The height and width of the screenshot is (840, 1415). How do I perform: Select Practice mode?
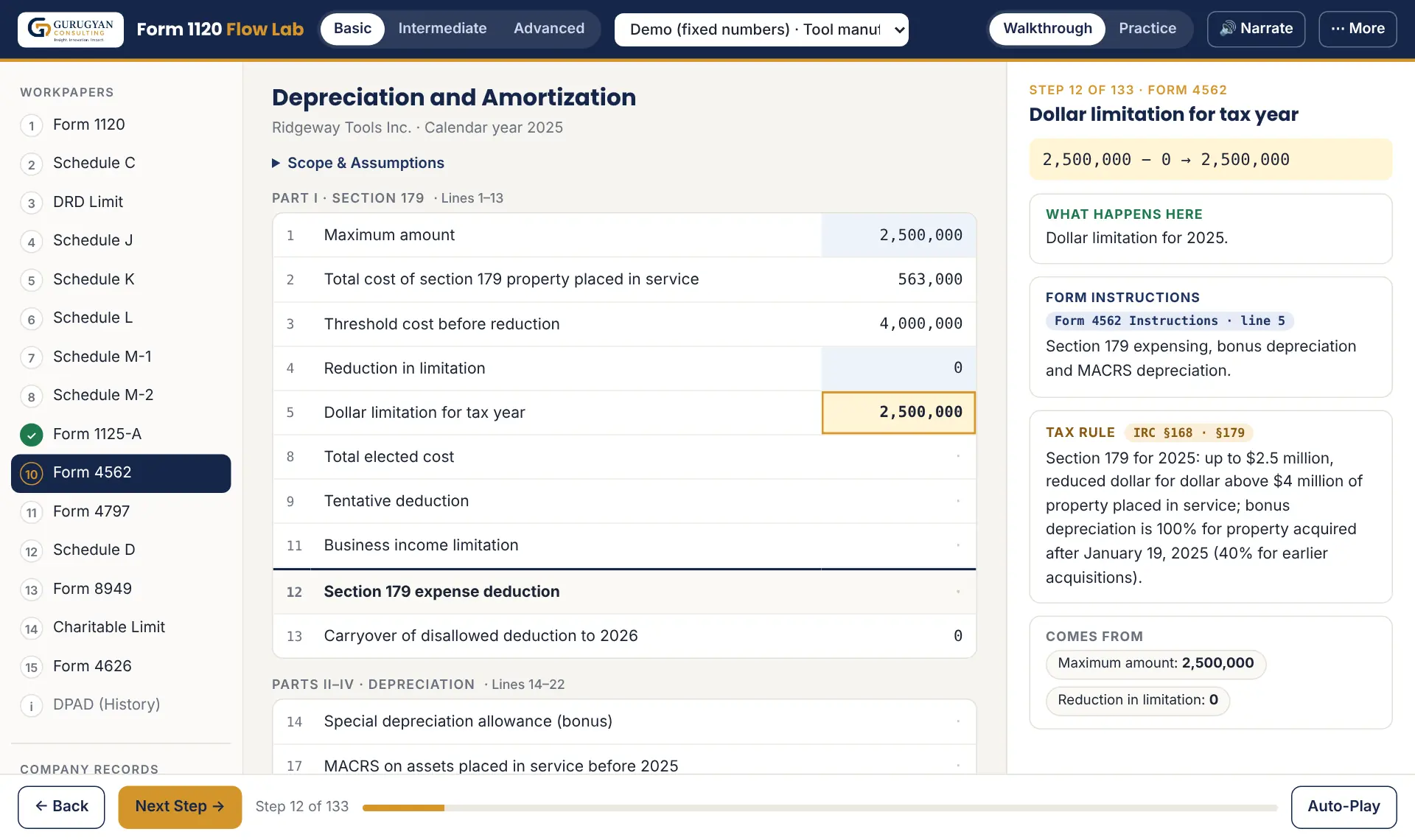pos(1147,29)
